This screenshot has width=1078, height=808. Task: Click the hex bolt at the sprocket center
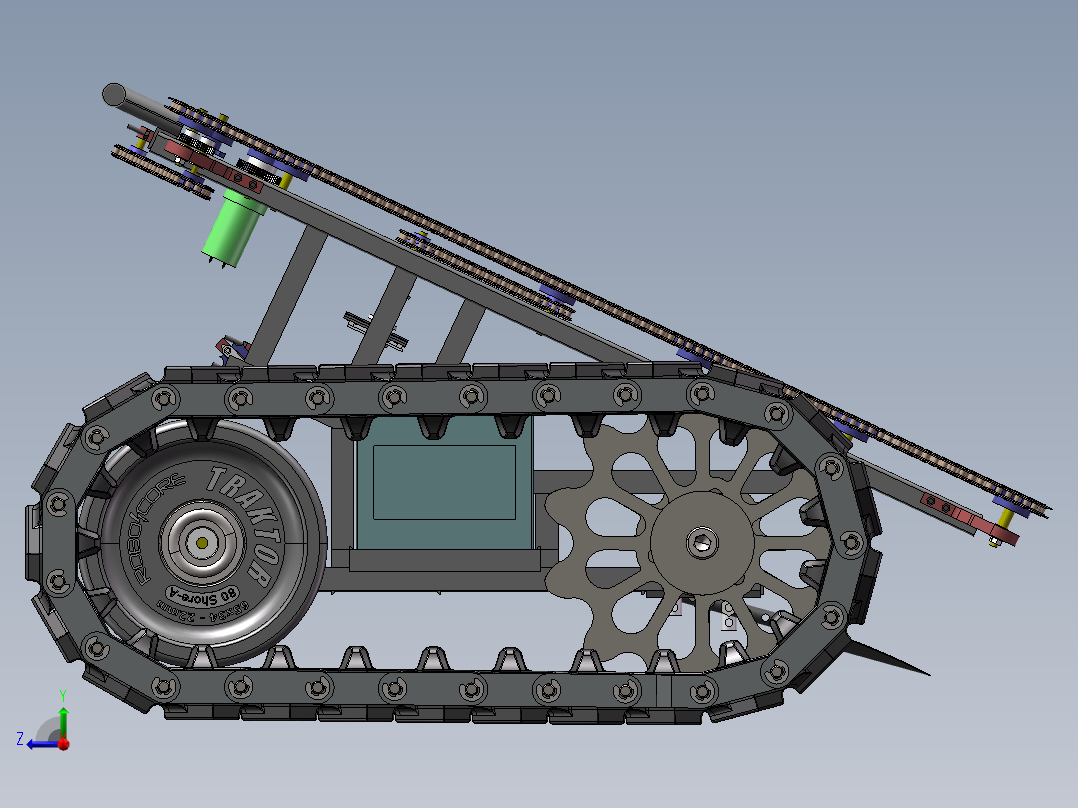tap(701, 543)
